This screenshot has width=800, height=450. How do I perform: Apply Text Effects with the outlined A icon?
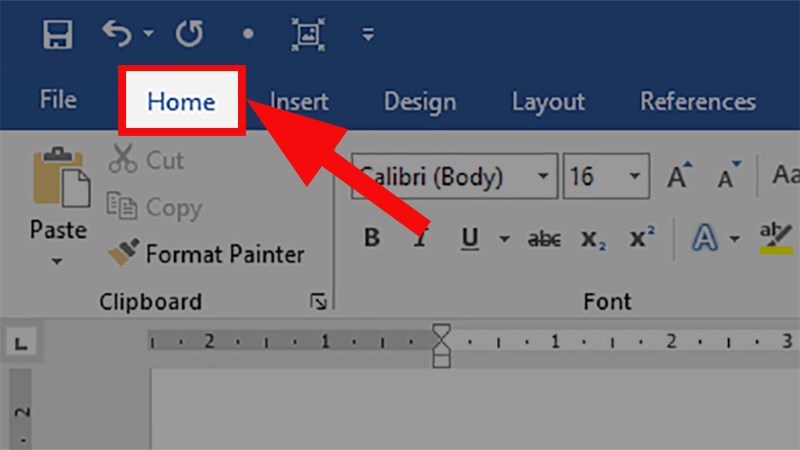pos(705,239)
